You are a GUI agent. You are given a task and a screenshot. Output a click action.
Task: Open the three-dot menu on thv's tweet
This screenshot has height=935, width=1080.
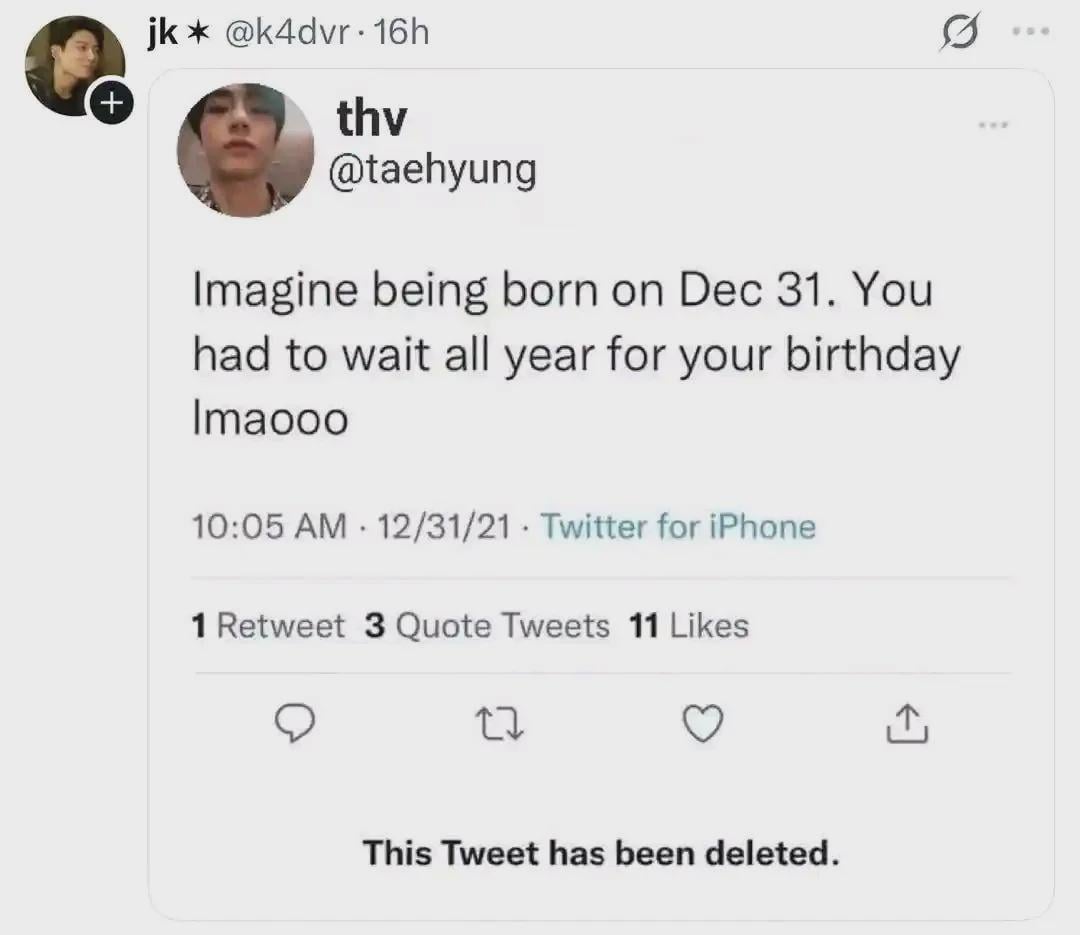(992, 126)
